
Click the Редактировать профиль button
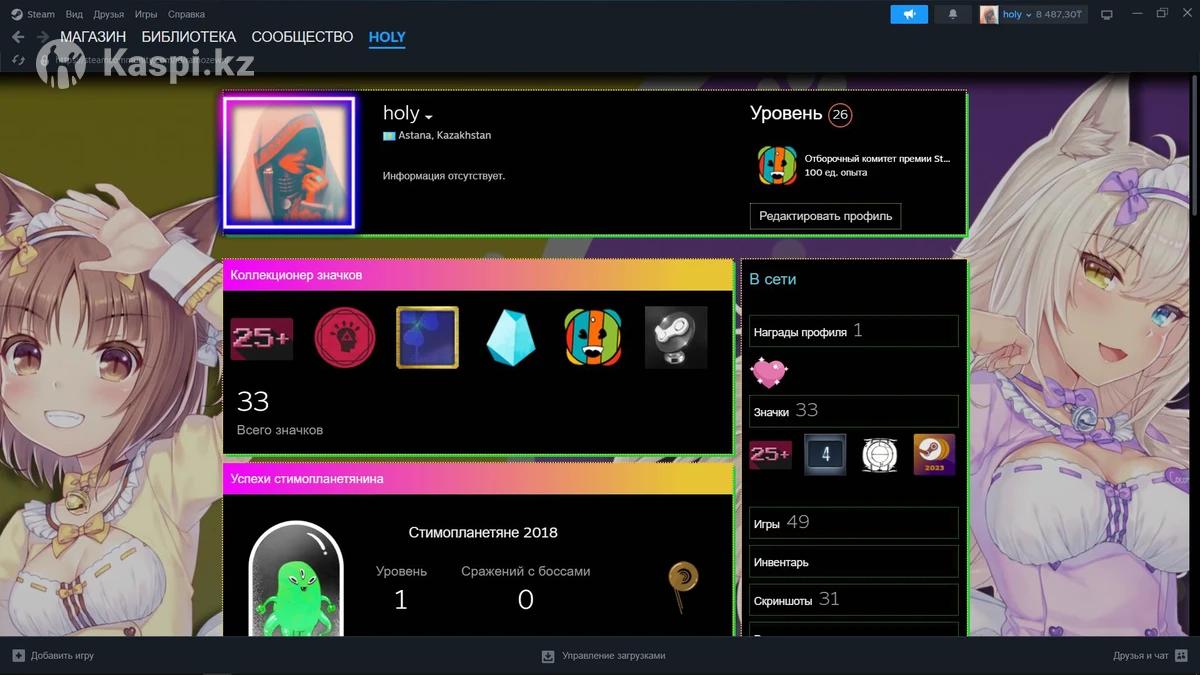coord(825,216)
